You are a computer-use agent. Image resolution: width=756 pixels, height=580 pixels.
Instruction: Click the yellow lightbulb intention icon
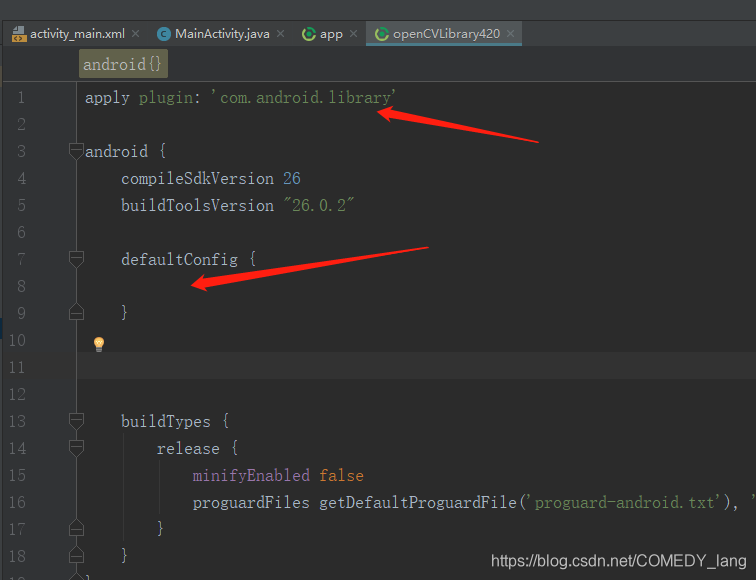coord(99,344)
